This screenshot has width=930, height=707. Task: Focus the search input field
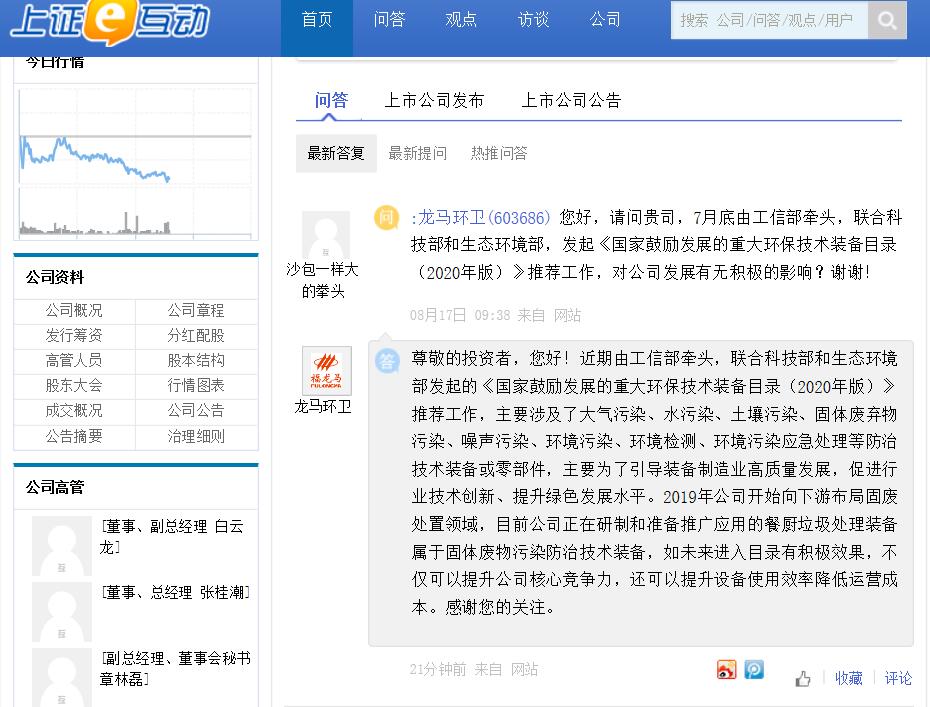tap(769, 20)
